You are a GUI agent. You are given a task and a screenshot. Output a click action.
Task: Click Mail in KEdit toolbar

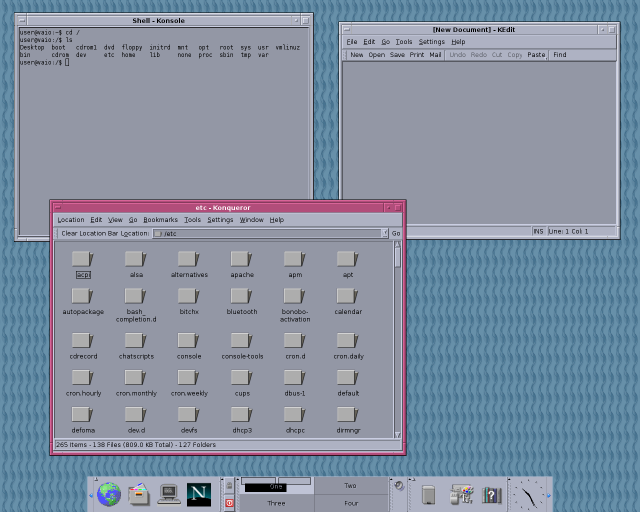pos(435,55)
